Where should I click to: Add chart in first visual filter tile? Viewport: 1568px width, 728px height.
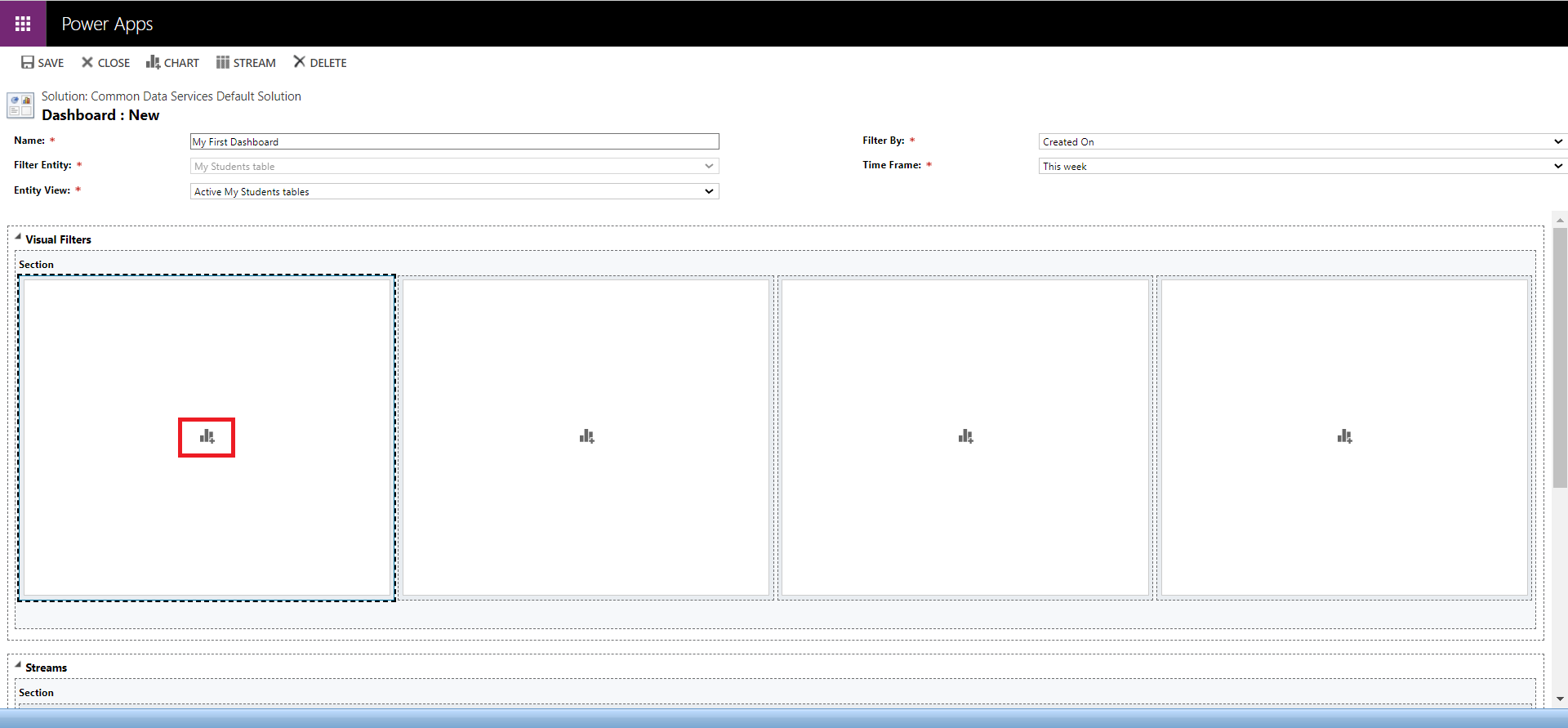207,437
